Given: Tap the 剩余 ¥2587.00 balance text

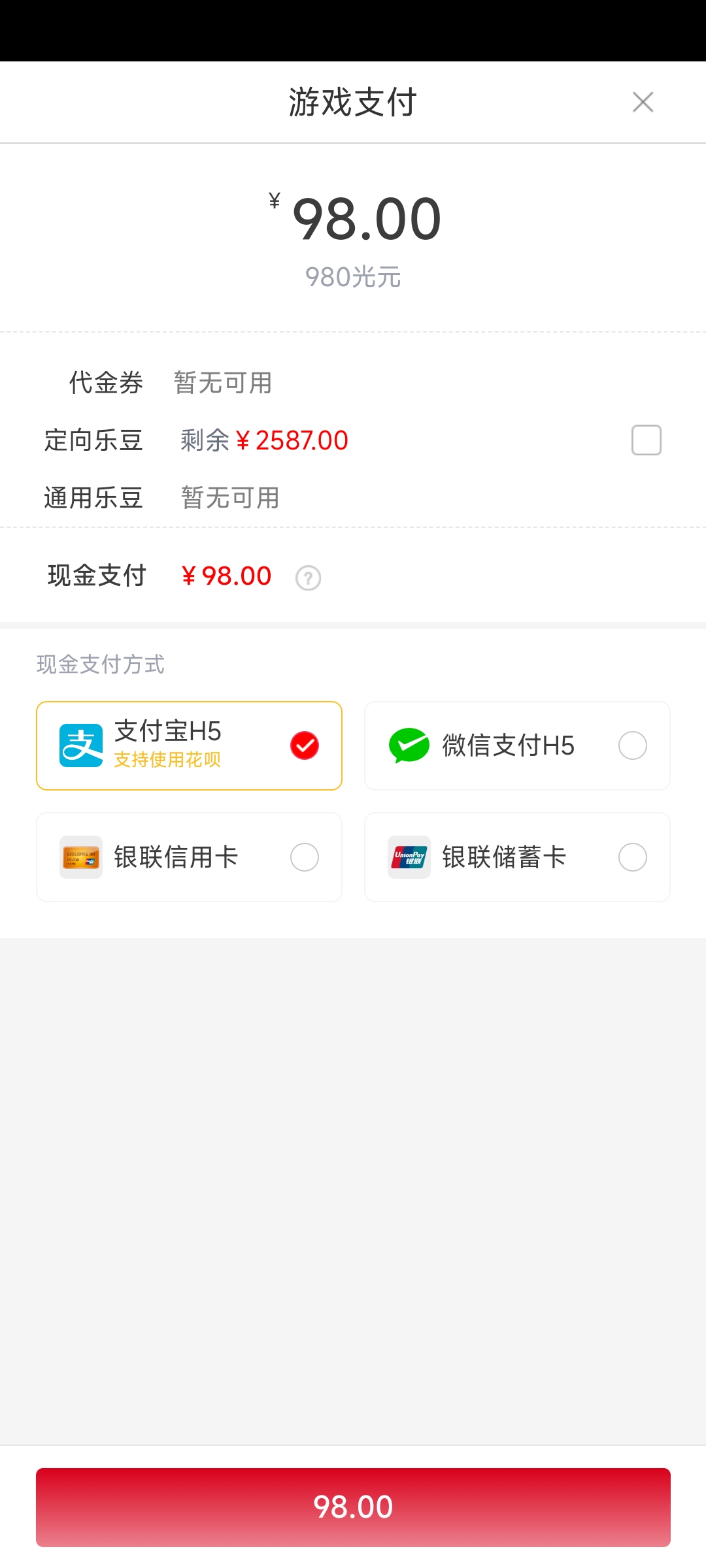Looking at the screenshot, I should [x=264, y=440].
